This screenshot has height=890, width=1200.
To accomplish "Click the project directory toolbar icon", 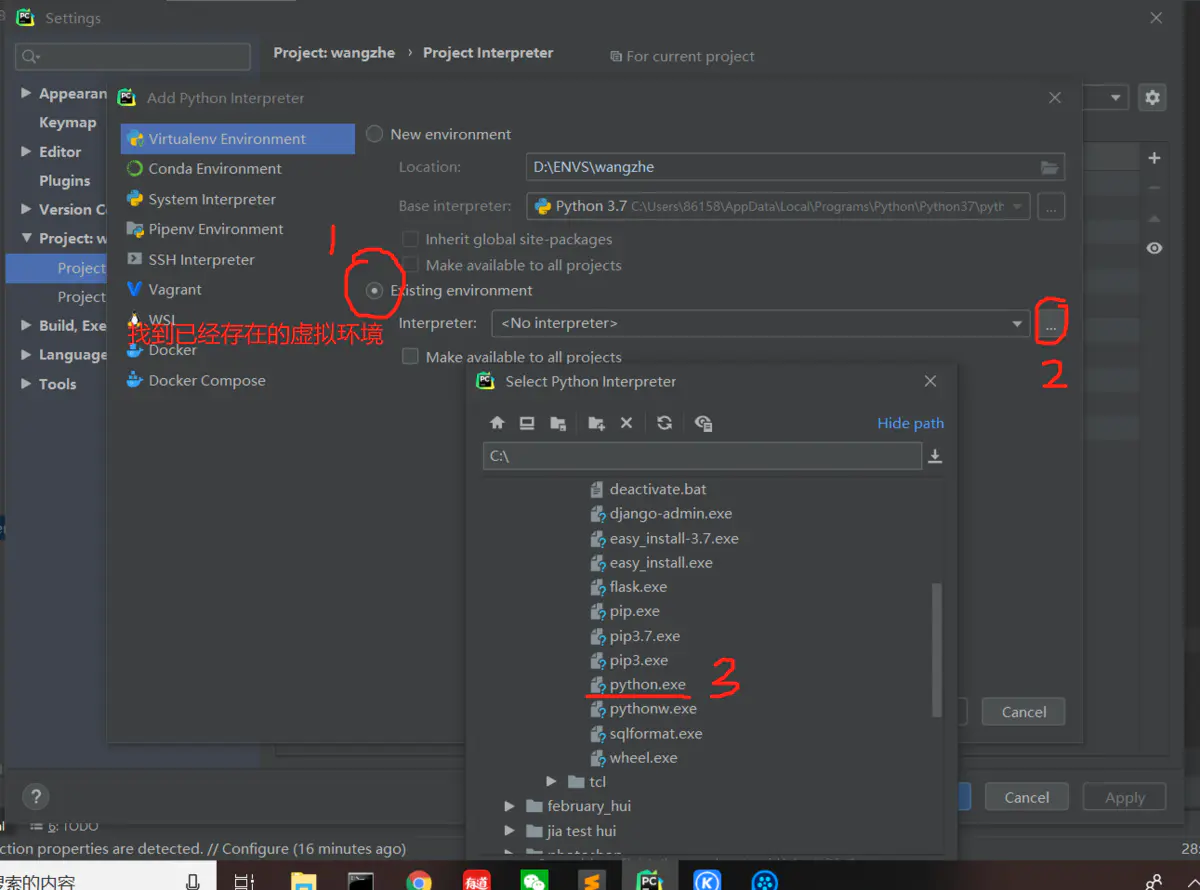I will (558, 423).
